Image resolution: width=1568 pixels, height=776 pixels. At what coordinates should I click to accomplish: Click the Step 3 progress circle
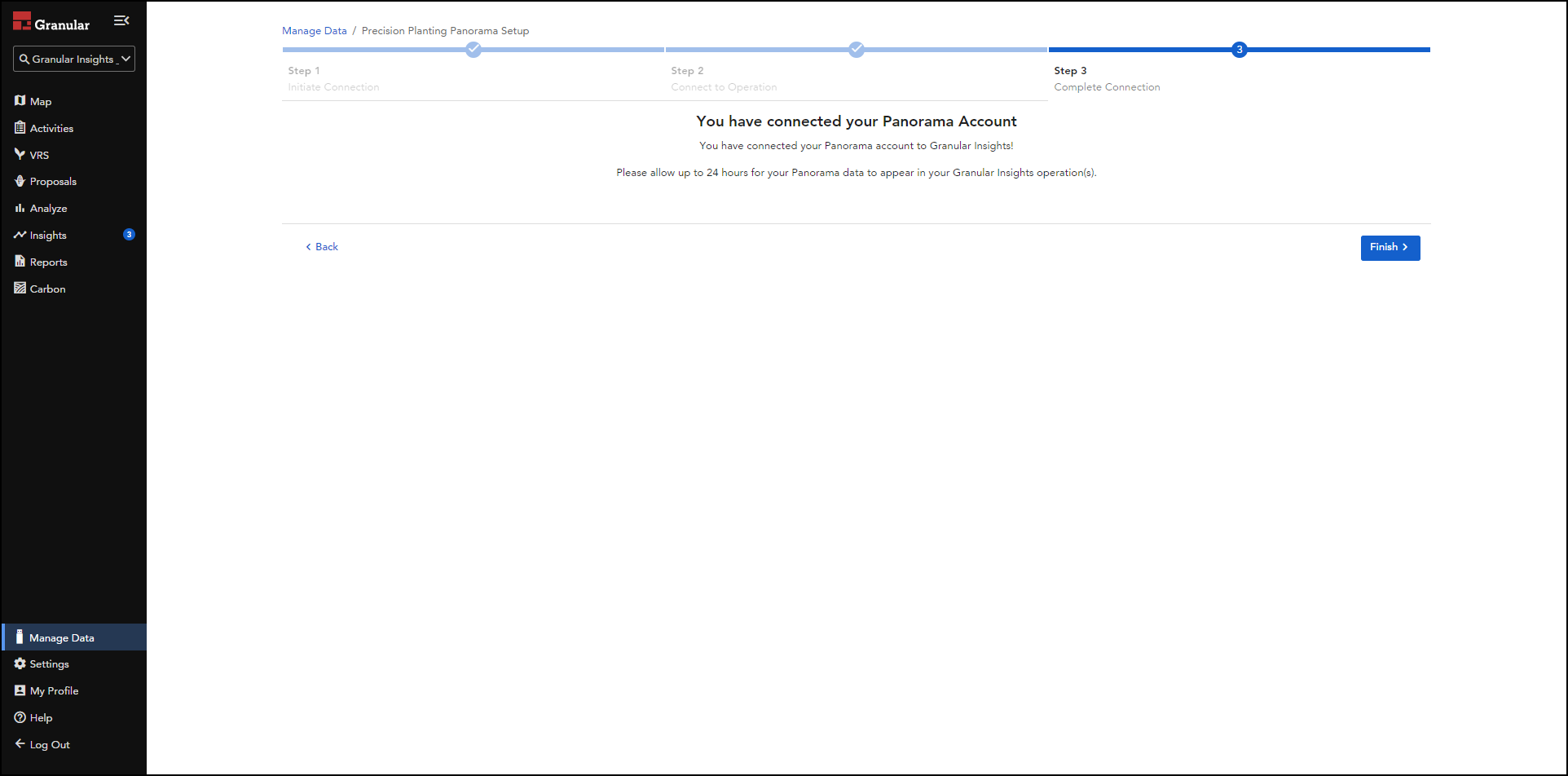tap(1240, 50)
